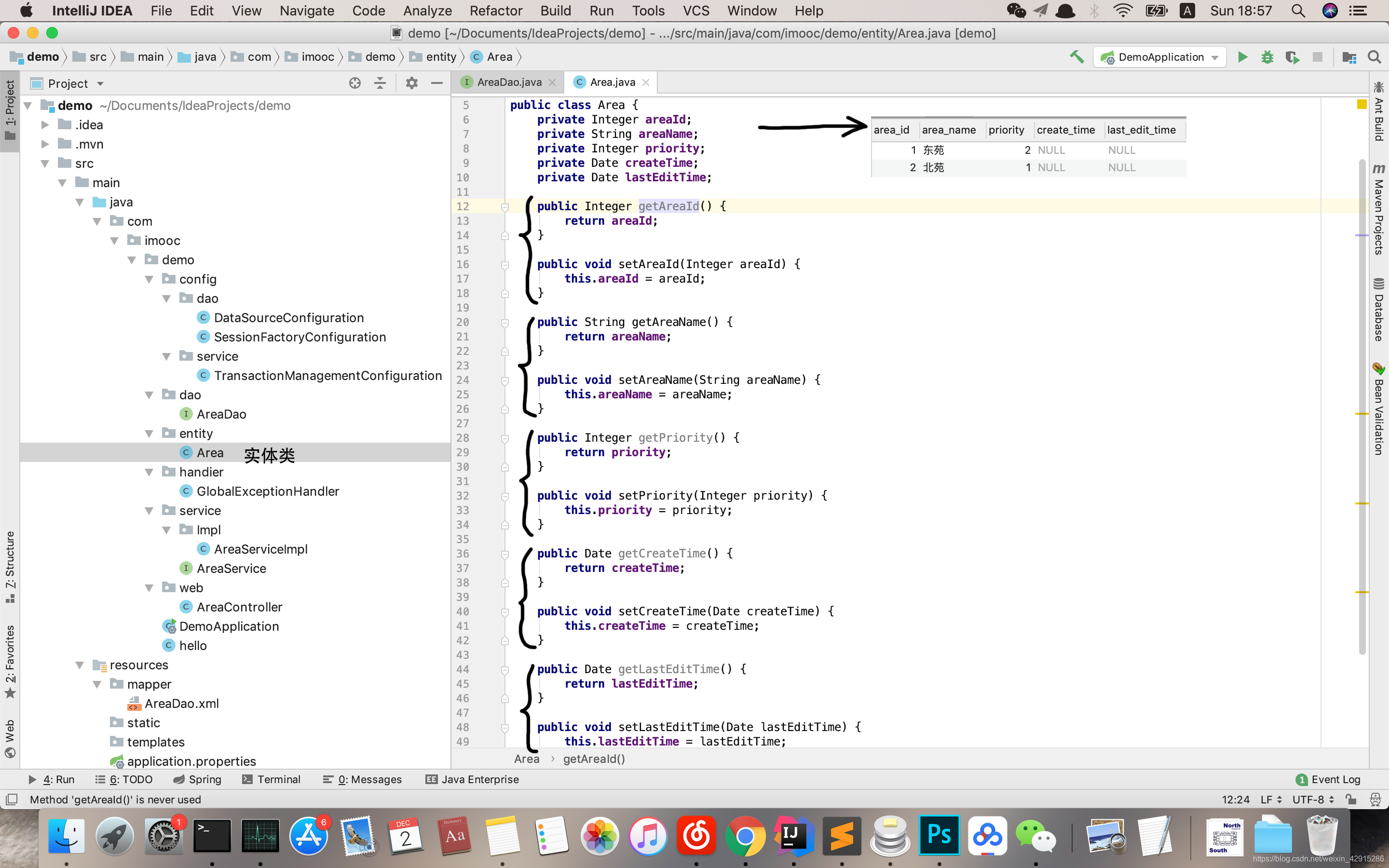Open Project panel settings gear
This screenshot has height=868, width=1389.
[411, 83]
